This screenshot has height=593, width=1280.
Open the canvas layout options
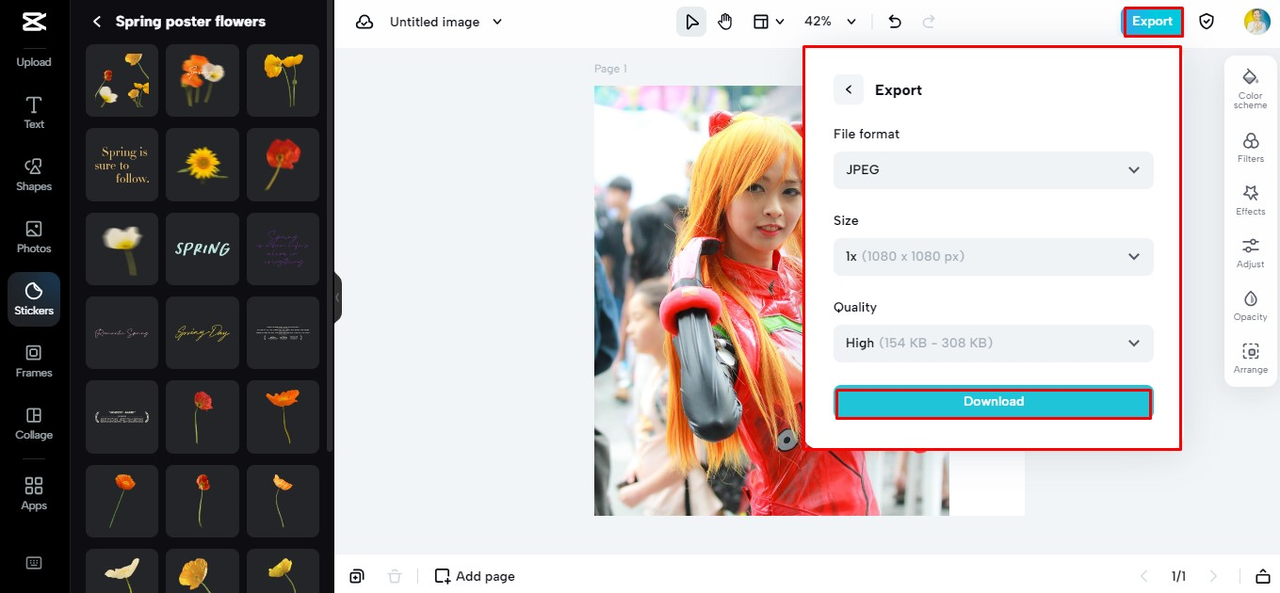[767, 21]
